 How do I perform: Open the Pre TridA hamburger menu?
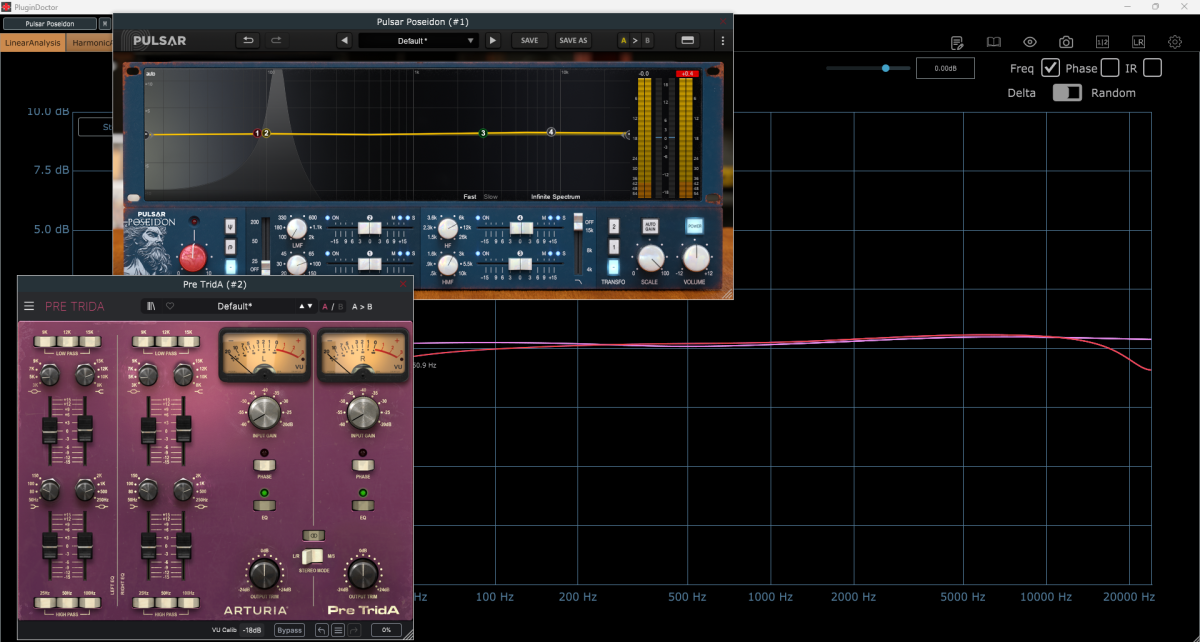(x=29, y=306)
